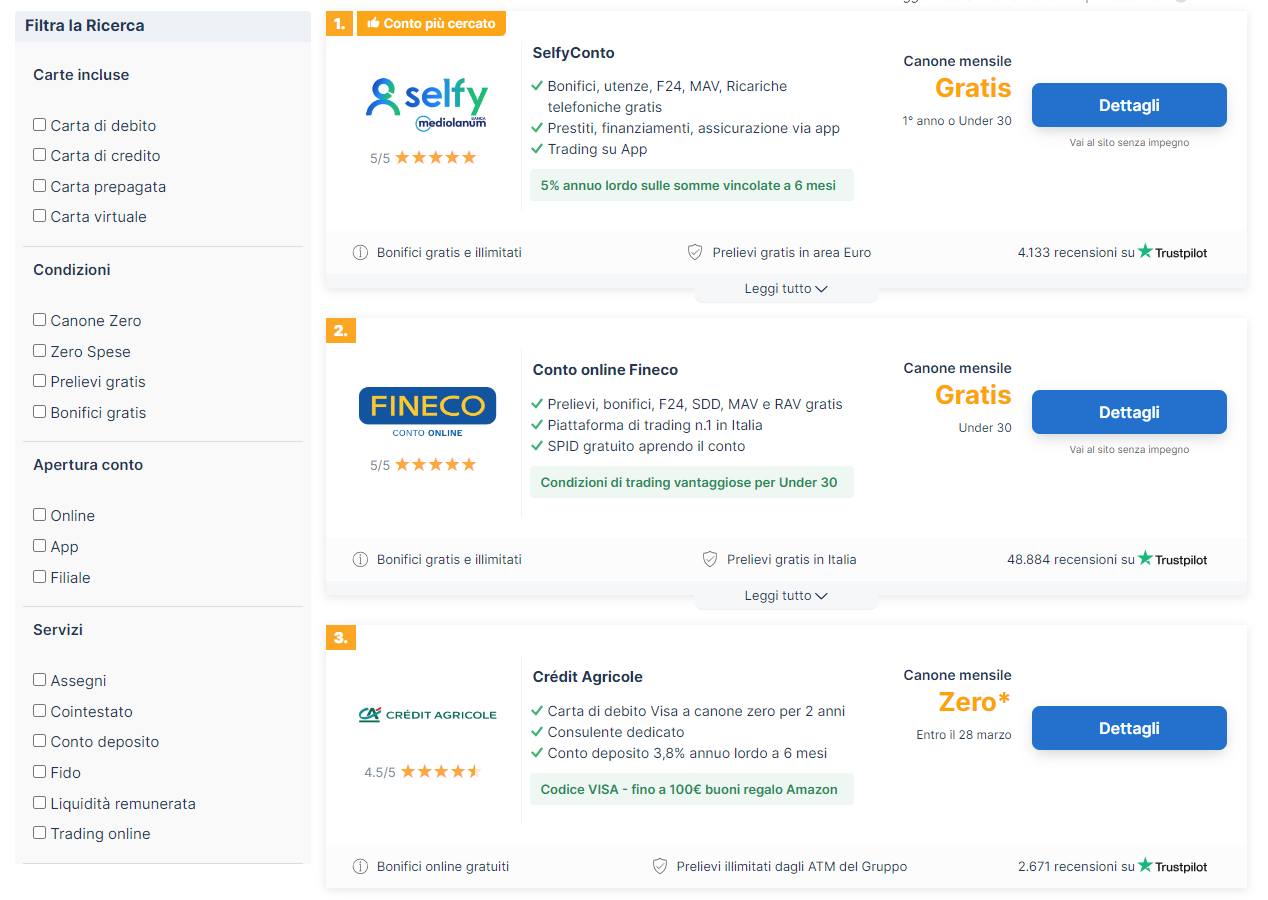Click the thumbs-up Conto più cercato badge
This screenshot has width=1268, height=900.
431,23
